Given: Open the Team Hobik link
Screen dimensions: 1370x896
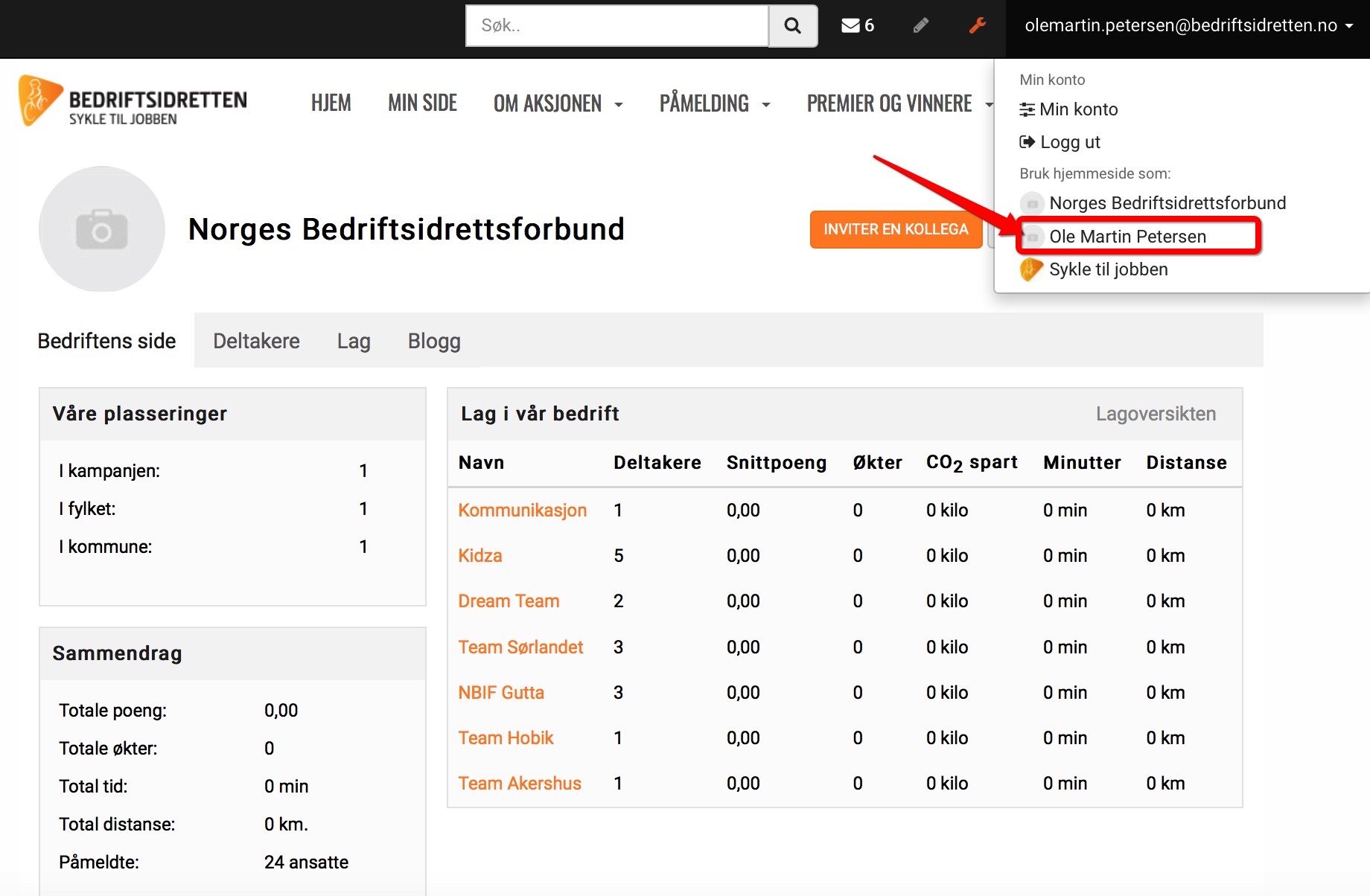Looking at the screenshot, I should pyautogui.click(x=506, y=737).
